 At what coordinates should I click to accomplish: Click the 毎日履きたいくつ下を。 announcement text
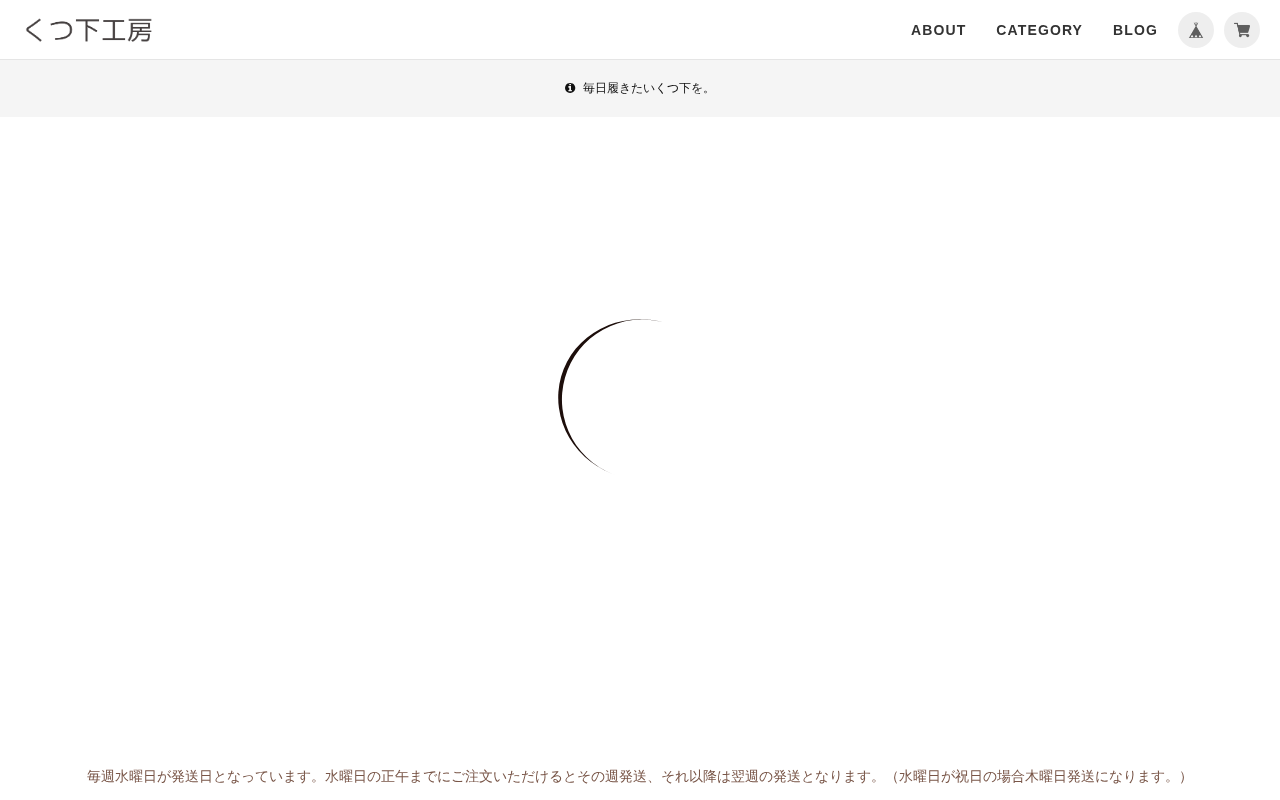coord(648,88)
